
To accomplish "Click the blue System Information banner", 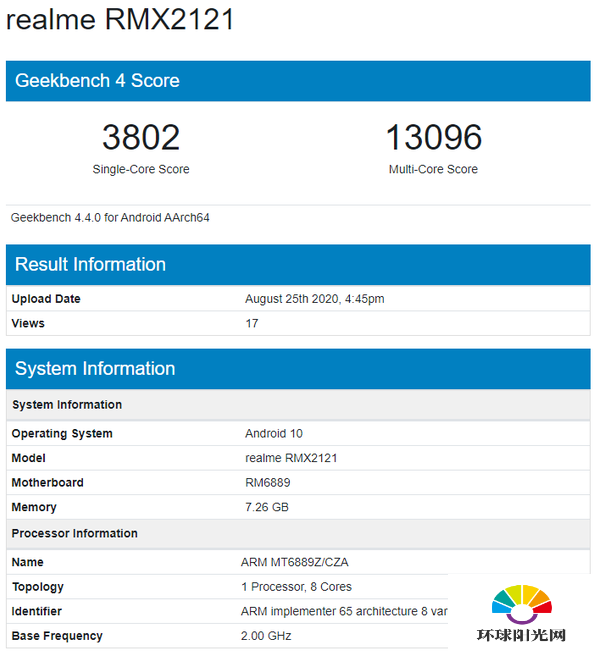I will click(x=298, y=369).
